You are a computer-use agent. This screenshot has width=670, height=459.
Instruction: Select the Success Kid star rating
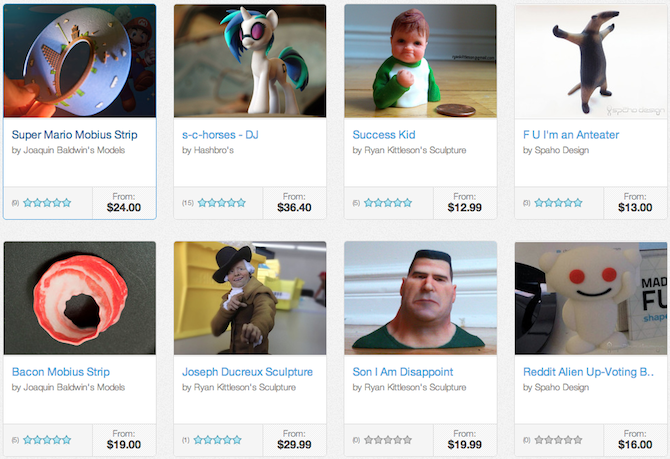click(388, 203)
